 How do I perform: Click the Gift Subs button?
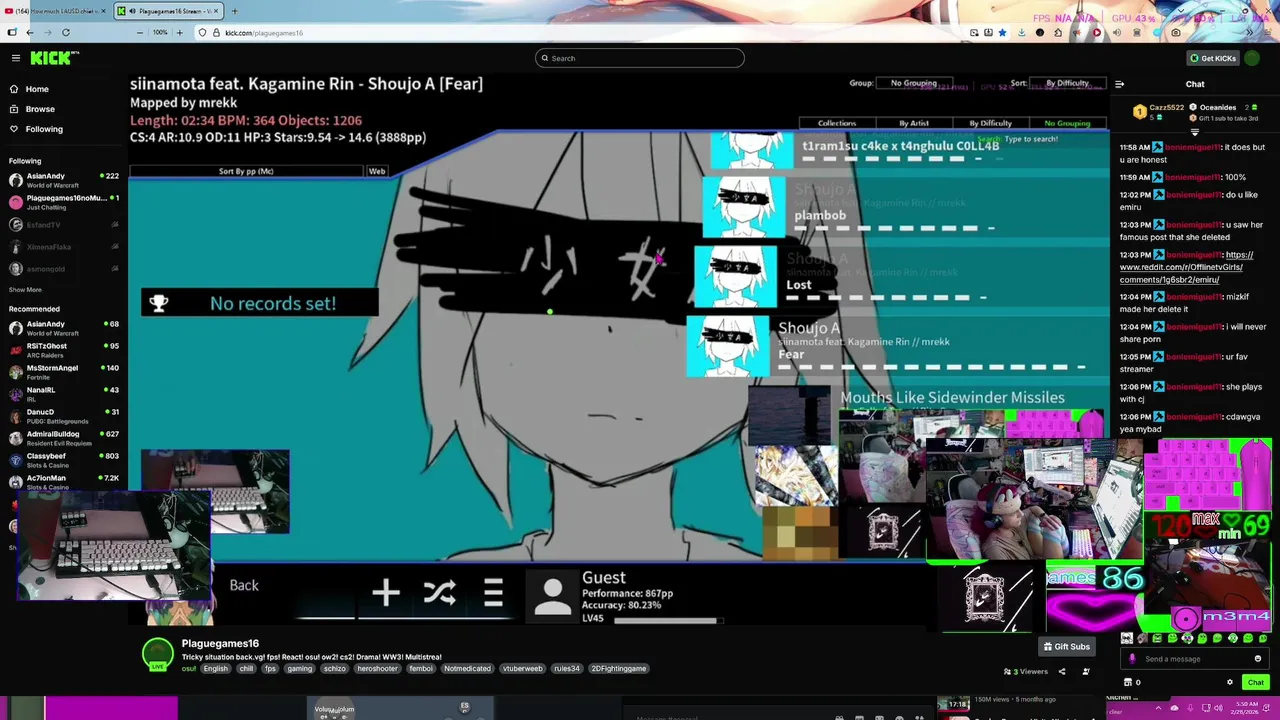pyautogui.click(x=1066, y=647)
